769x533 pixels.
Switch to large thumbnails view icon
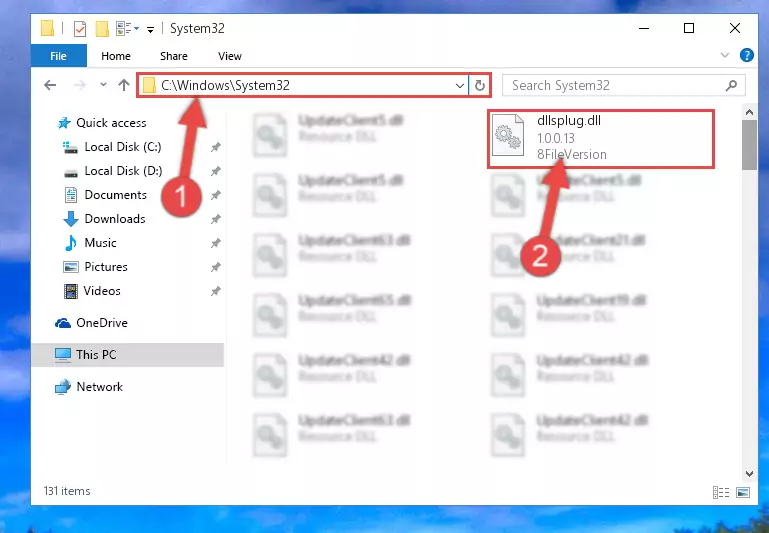coord(743,492)
